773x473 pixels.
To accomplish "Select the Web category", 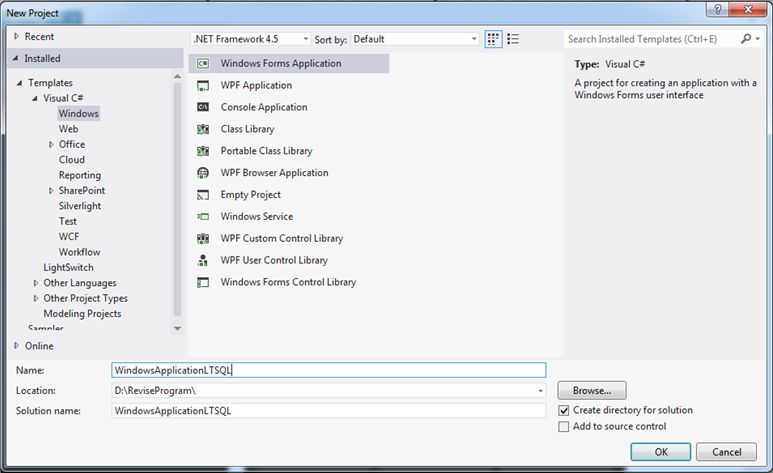I will tap(69, 129).
